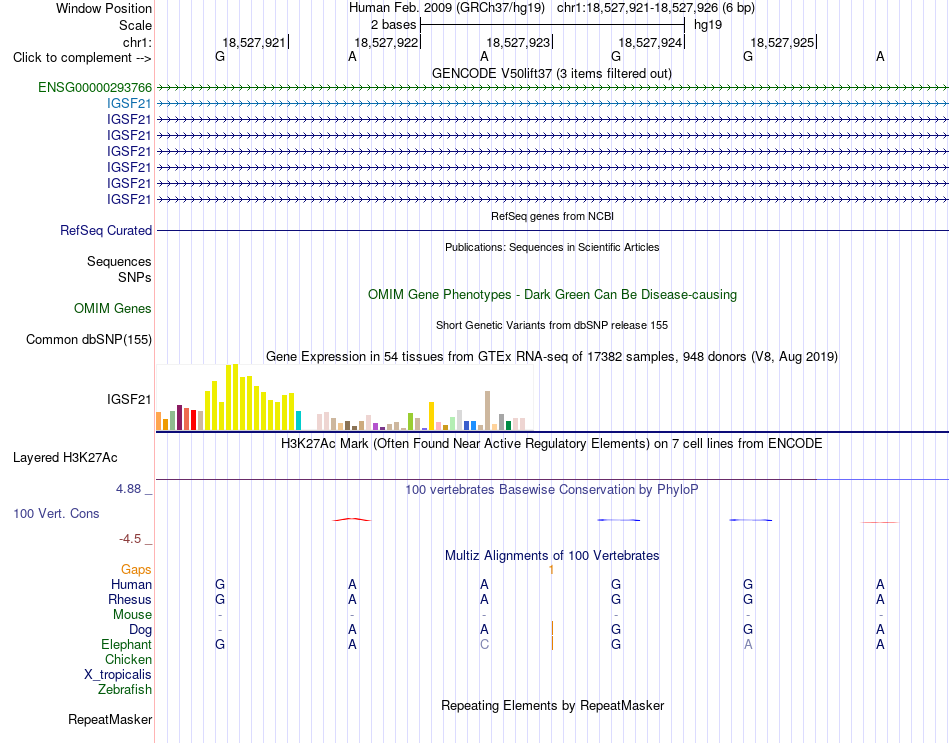
Task: Select the Chicken alignment row label
Action: coord(128,659)
